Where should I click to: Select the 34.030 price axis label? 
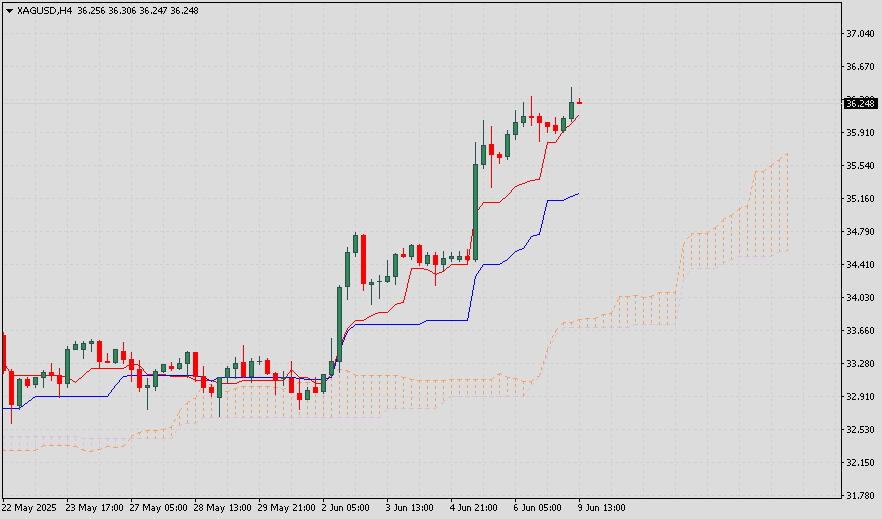coord(861,298)
